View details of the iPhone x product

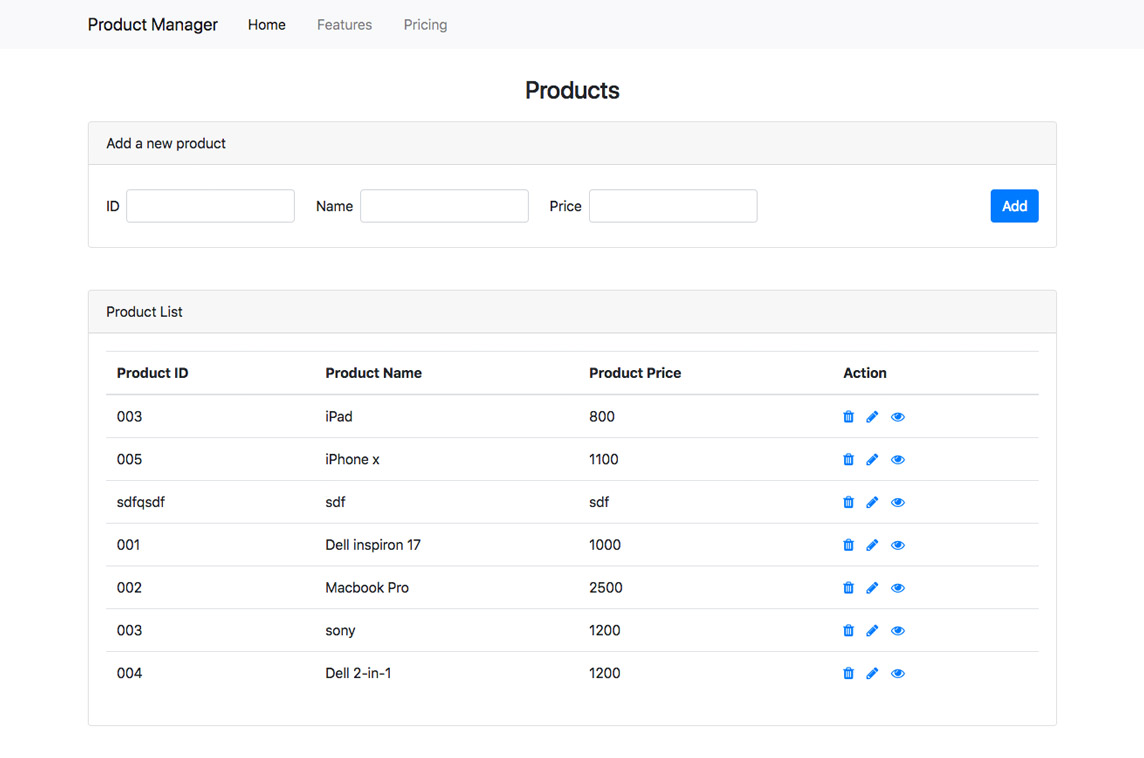pyautogui.click(x=897, y=459)
